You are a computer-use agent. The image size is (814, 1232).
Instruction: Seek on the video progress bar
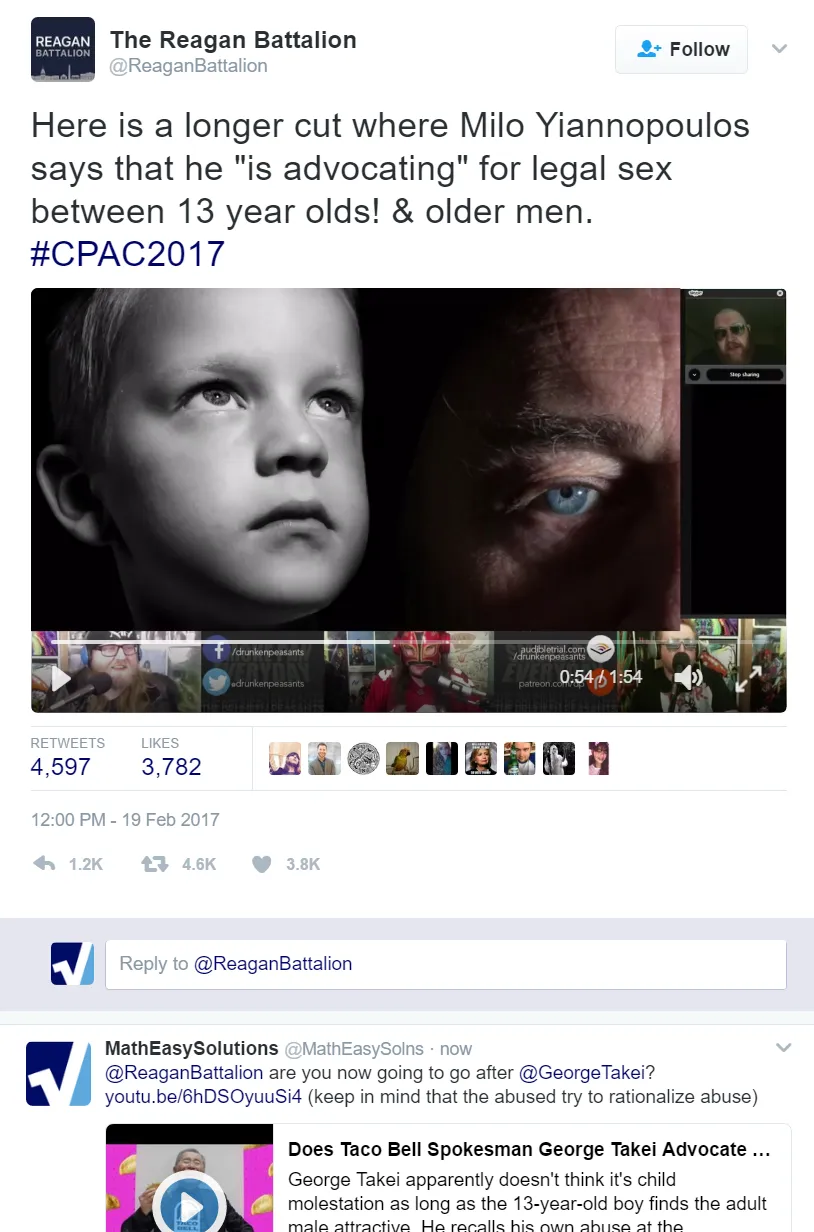[330, 640]
